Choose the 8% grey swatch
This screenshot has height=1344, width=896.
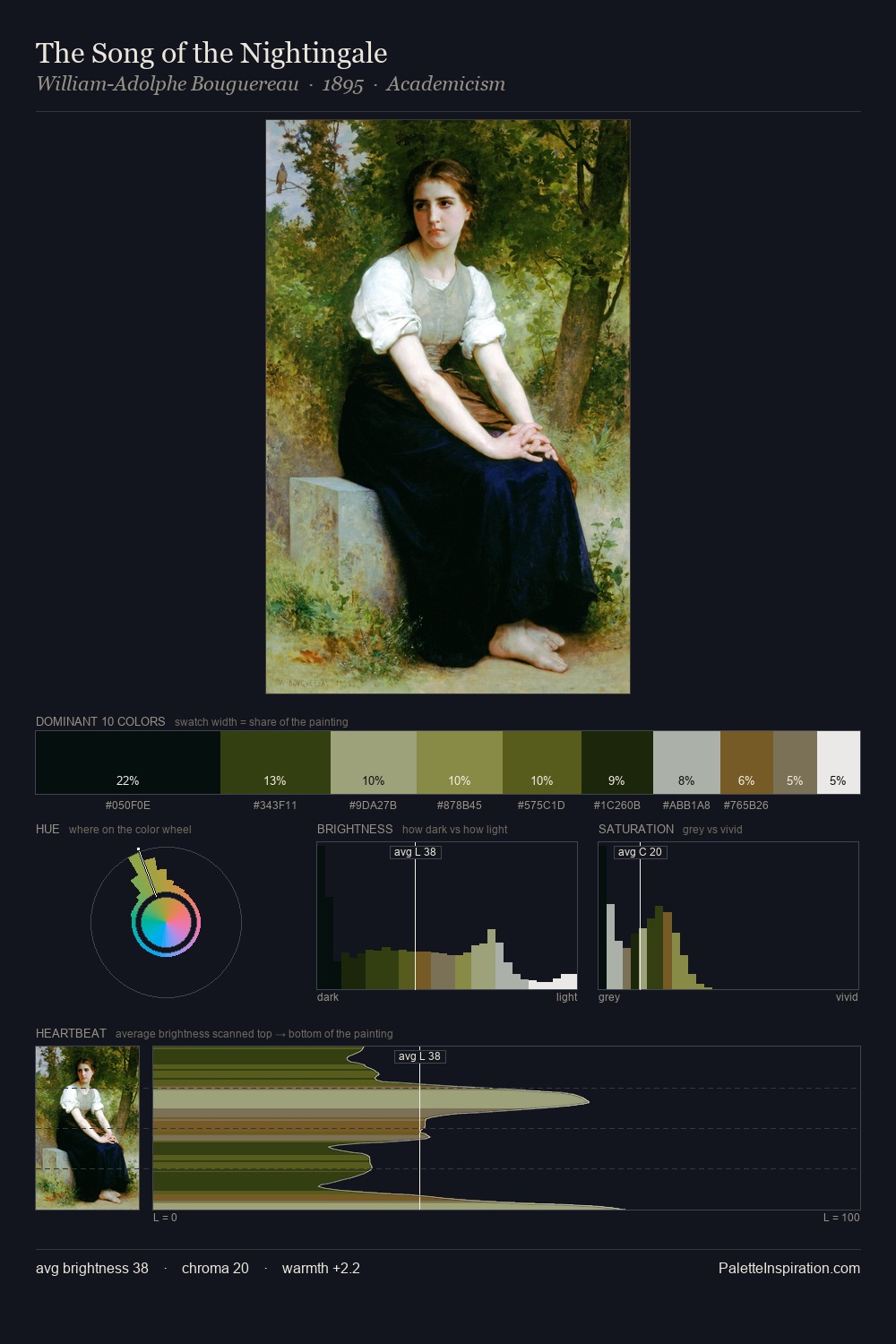tap(686, 762)
